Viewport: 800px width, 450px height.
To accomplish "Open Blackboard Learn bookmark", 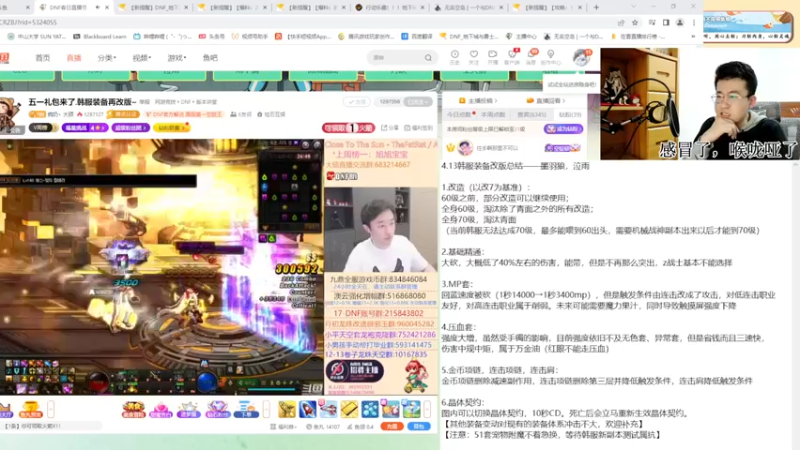I will pos(100,36).
